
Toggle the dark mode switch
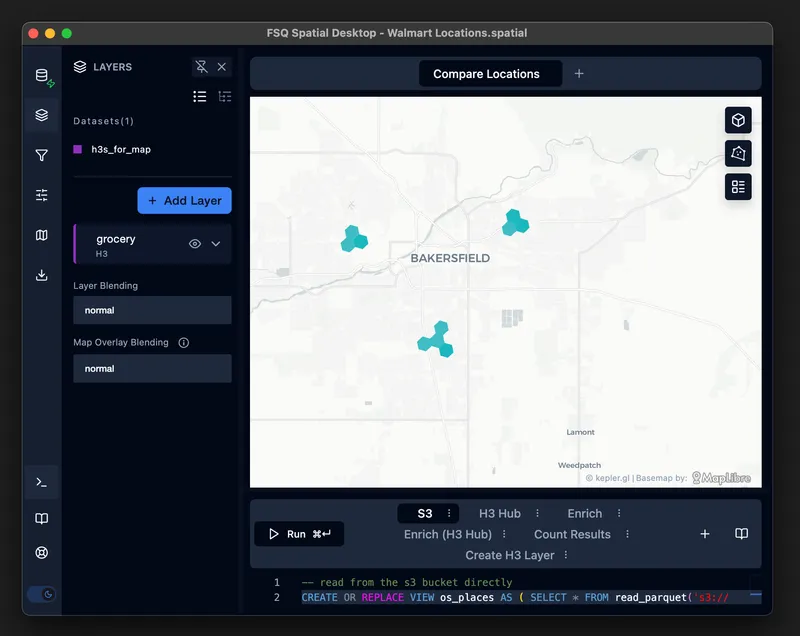tap(42, 594)
